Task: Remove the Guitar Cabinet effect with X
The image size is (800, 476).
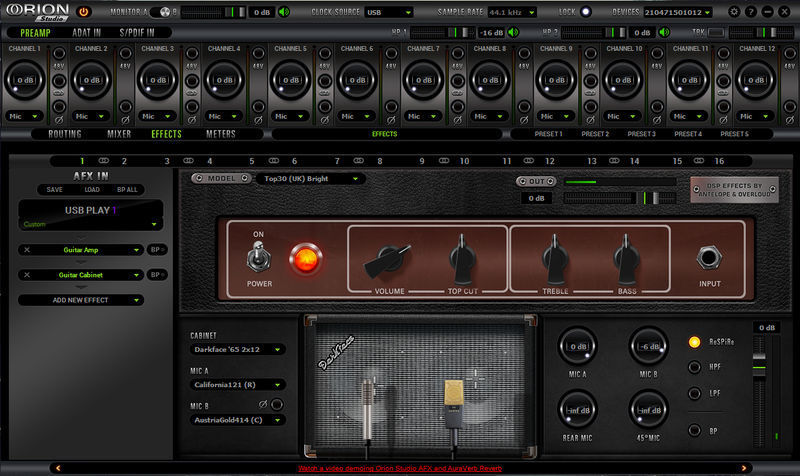Action: point(27,274)
